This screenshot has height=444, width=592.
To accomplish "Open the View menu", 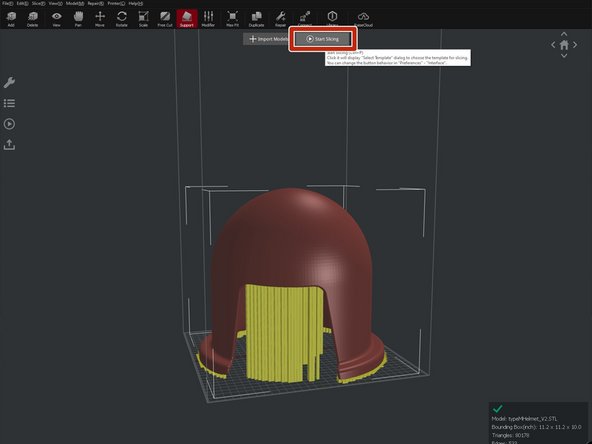I will point(56,3).
